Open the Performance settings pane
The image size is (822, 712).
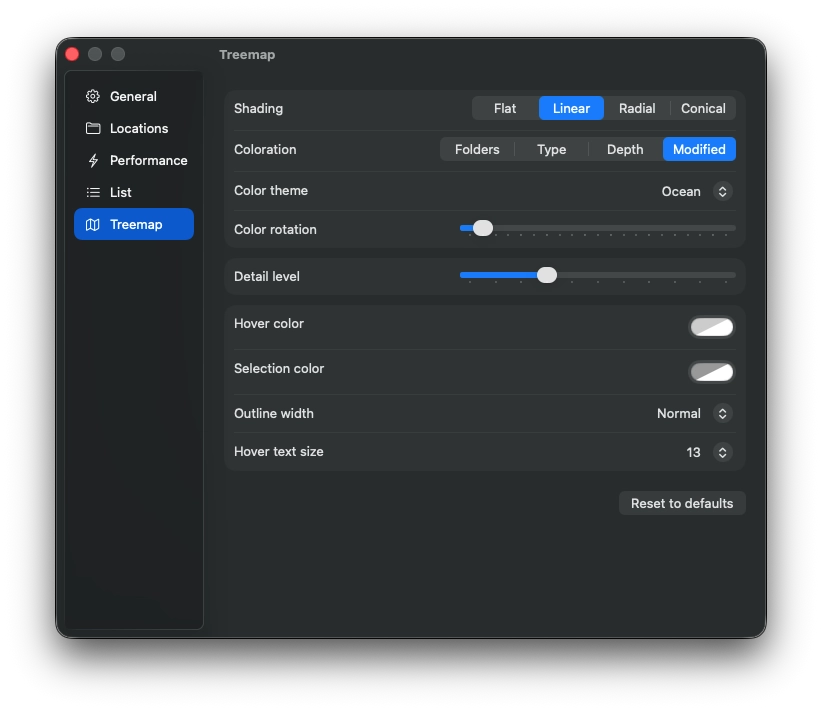coord(134,160)
